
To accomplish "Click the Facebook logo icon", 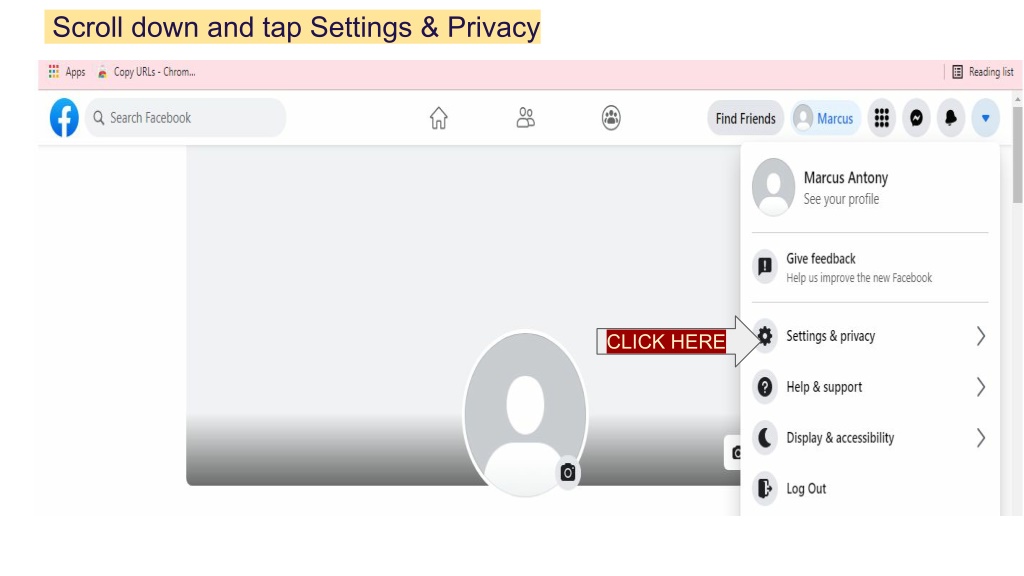I will (64, 118).
